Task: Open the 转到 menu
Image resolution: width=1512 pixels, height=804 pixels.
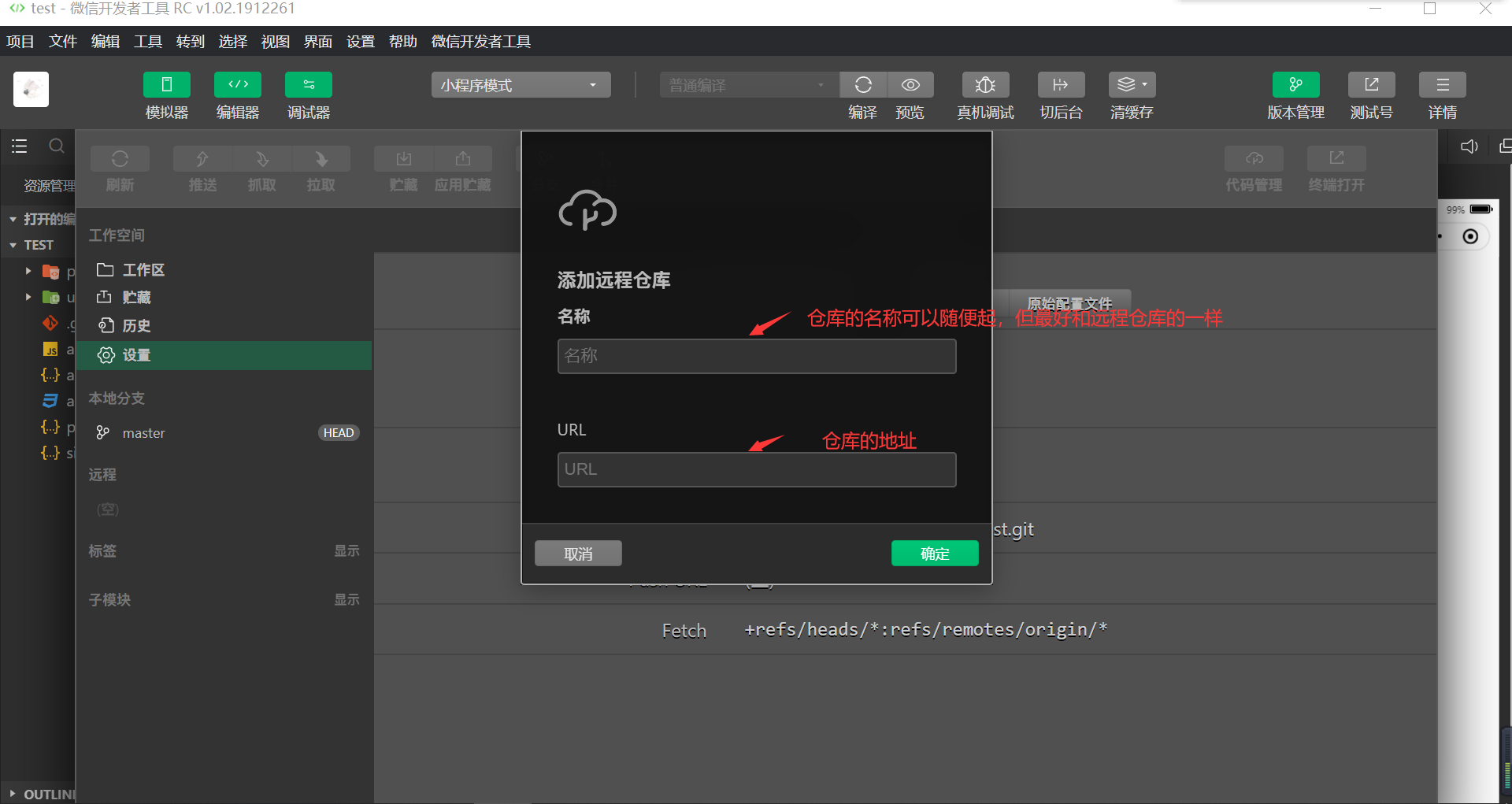Action: (x=191, y=42)
